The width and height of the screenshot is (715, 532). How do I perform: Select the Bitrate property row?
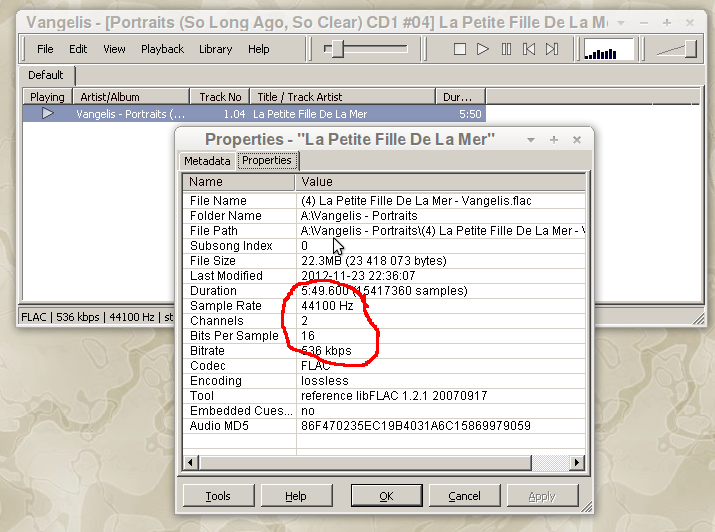click(384, 351)
